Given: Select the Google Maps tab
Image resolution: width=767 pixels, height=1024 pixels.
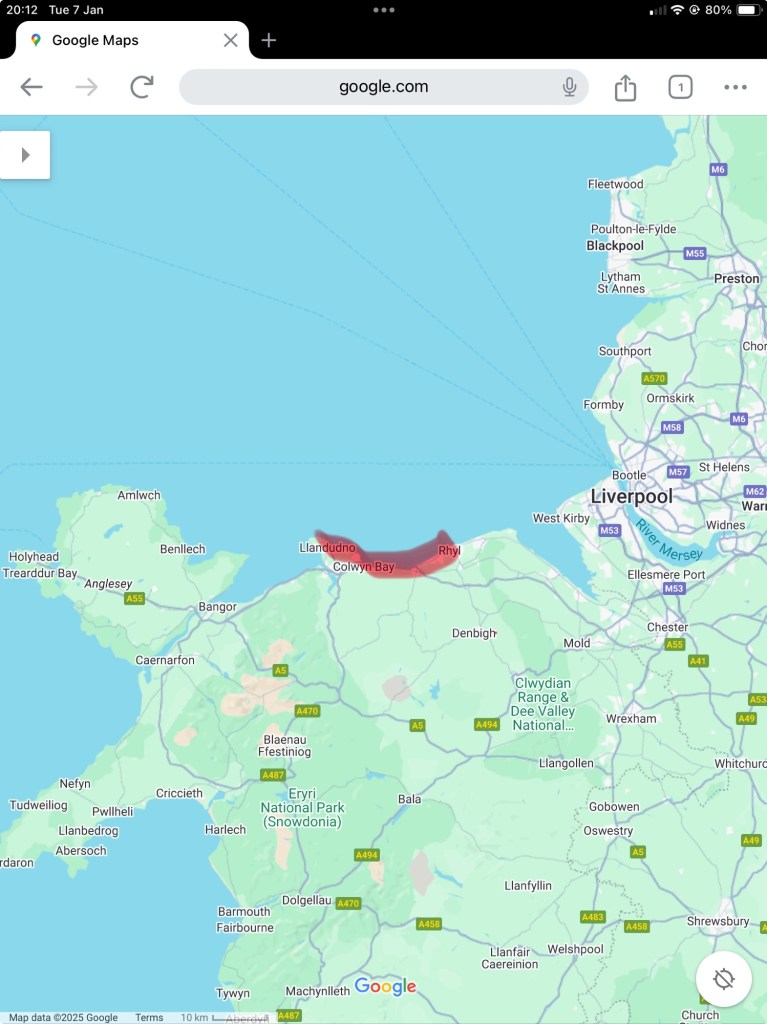Looking at the screenshot, I should tap(124, 40).
